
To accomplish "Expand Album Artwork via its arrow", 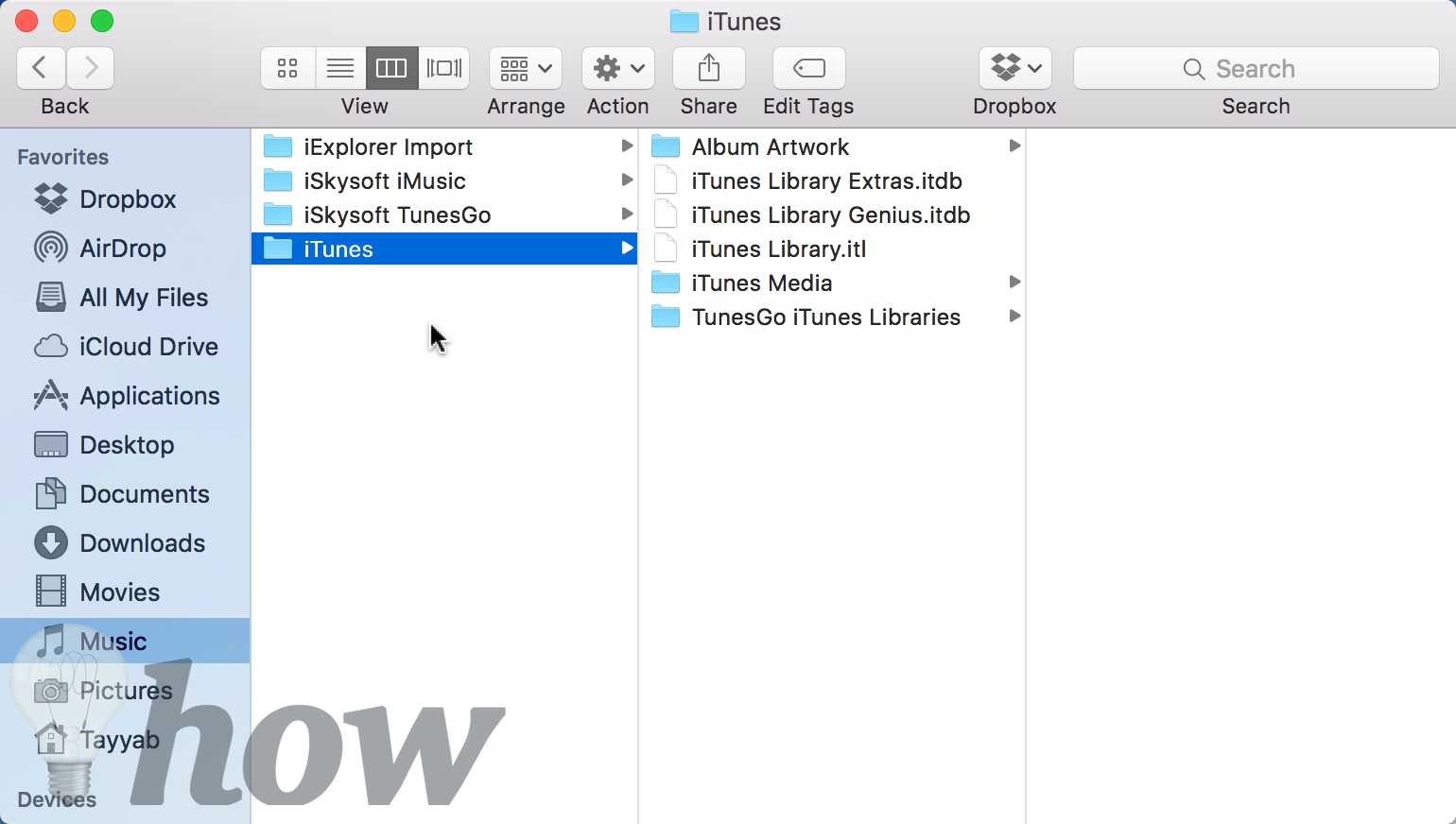I will pos(1014,146).
